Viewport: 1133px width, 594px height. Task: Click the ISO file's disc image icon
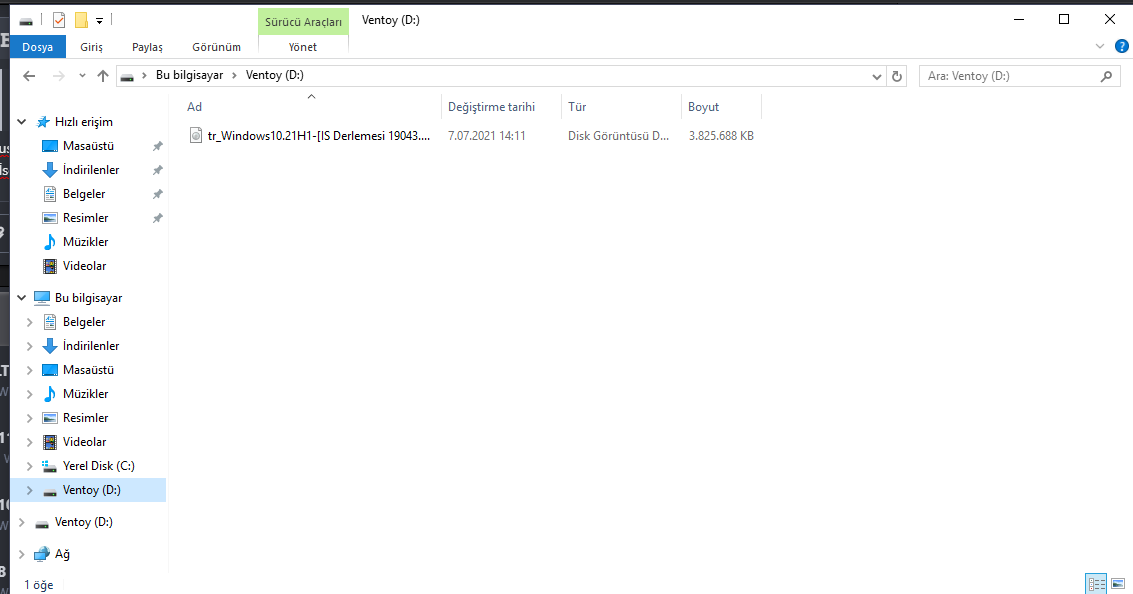tap(196, 135)
